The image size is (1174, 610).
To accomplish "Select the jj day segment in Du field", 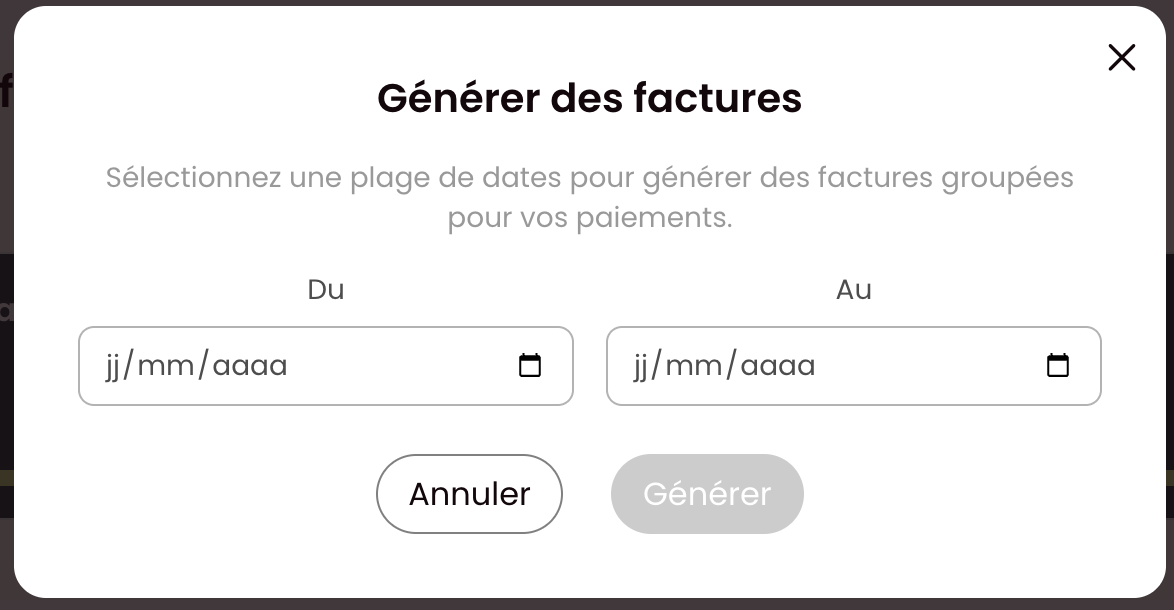I will point(113,366).
